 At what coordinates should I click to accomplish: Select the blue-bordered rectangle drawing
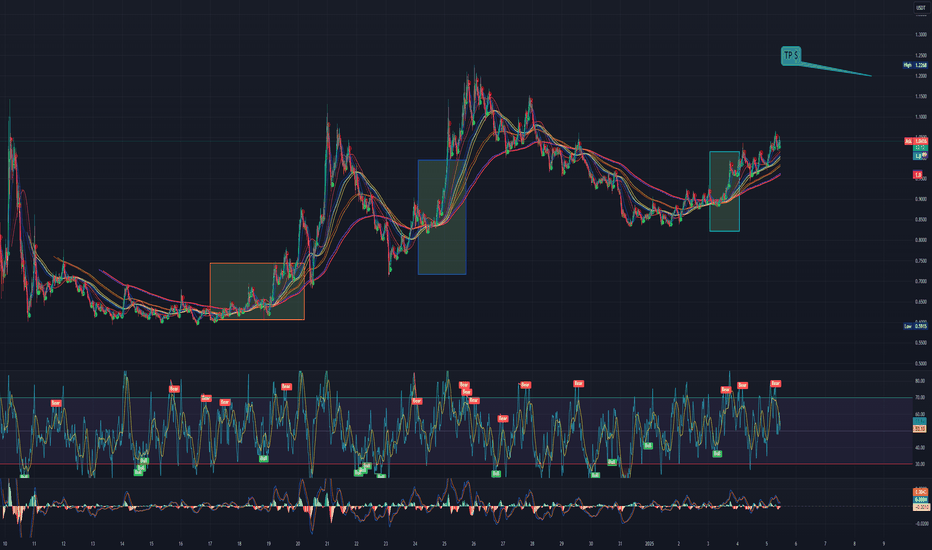click(442, 217)
